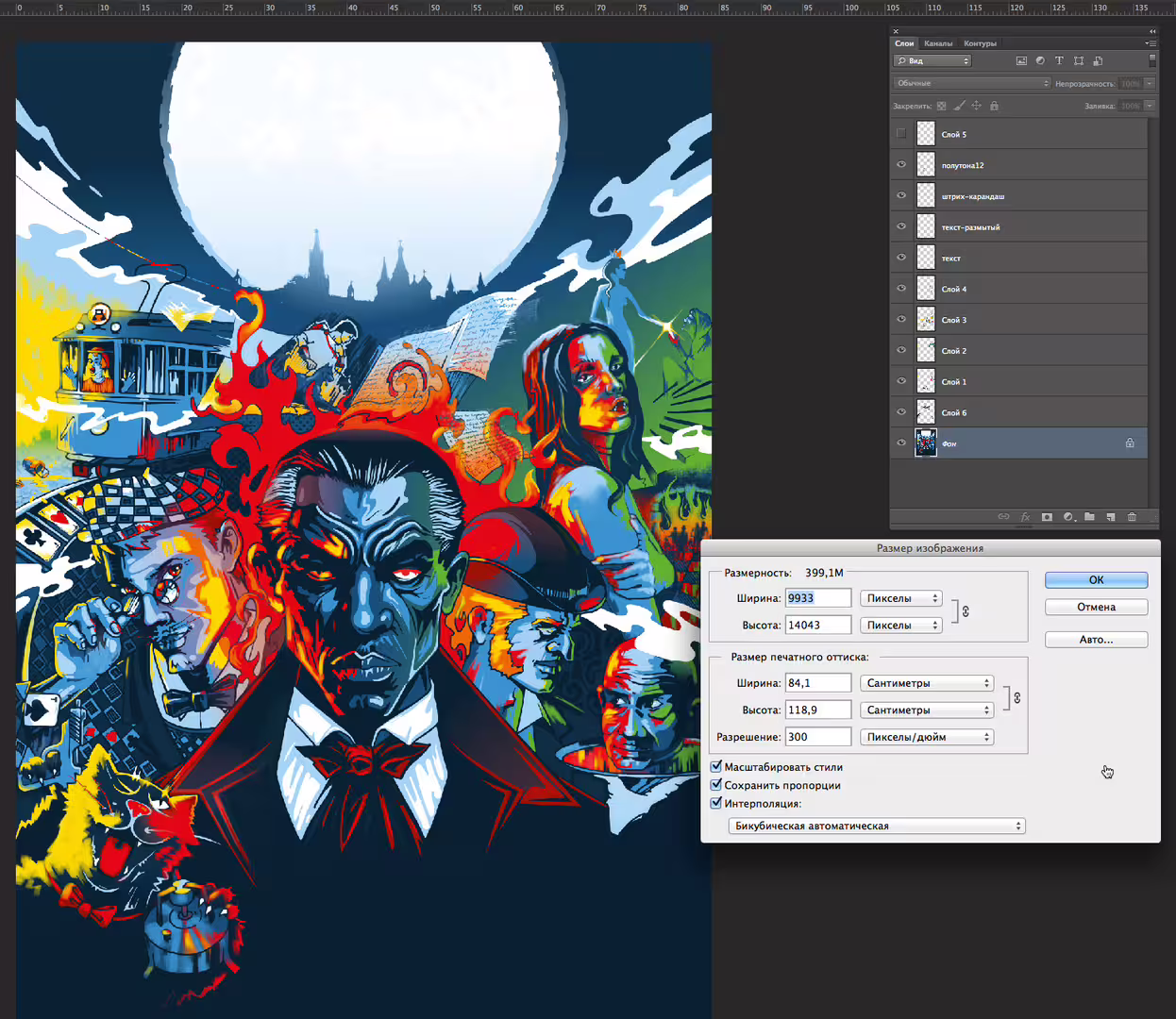This screenshot has height=1019, width=1176.
Task: Hide the текст-размытый layer
Action: click(x=901, y=226)
